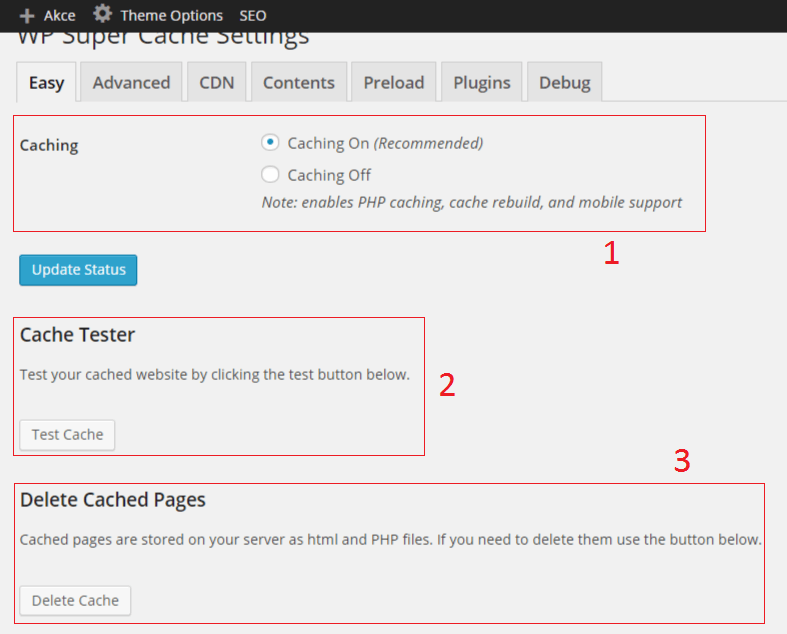Image resolution: width=787 pixels, height=634 pixels.
Task: Click the Test Cache button
Action: click(67, 435)
